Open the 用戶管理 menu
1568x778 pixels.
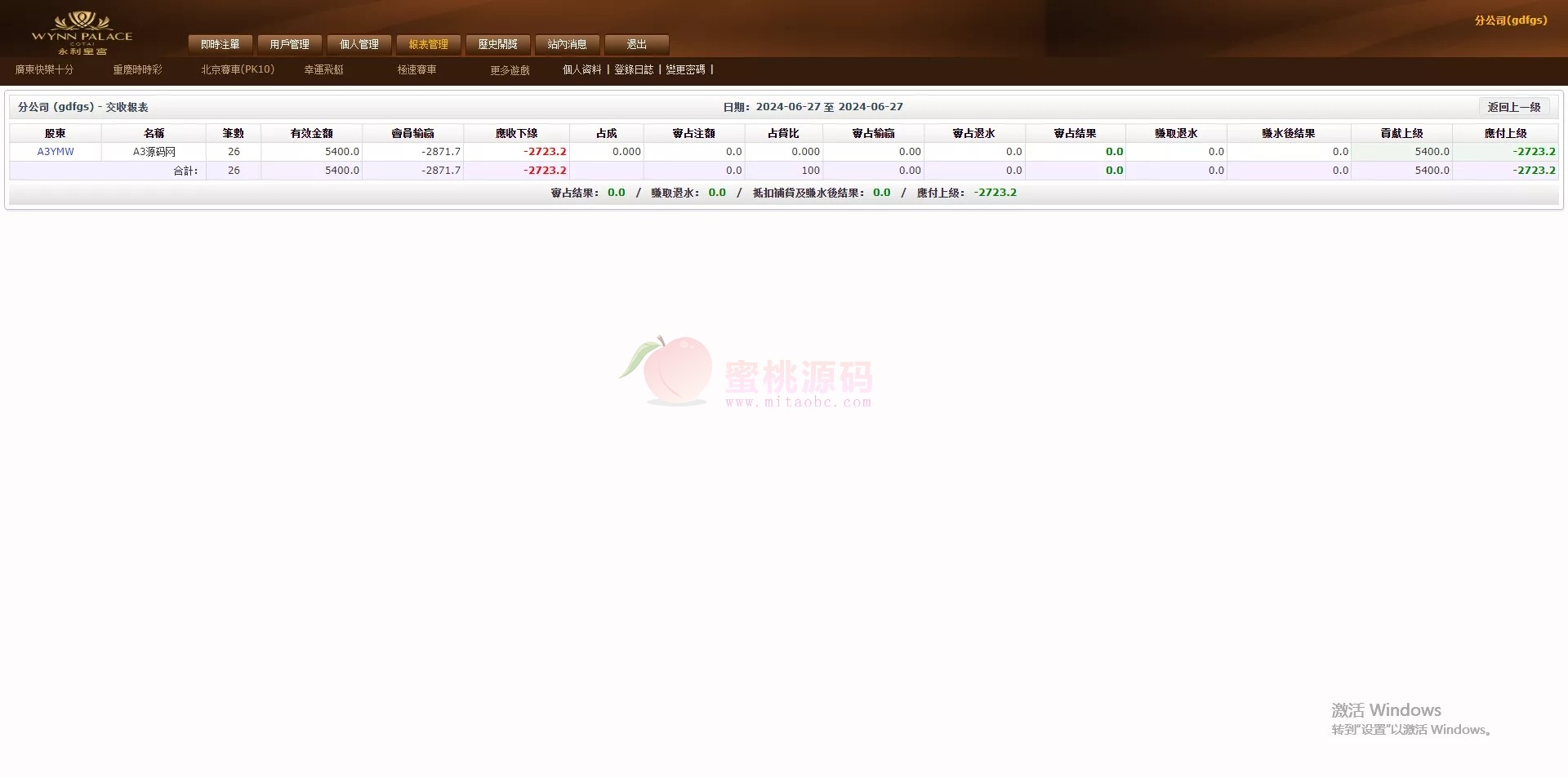[x=290, y=44]
